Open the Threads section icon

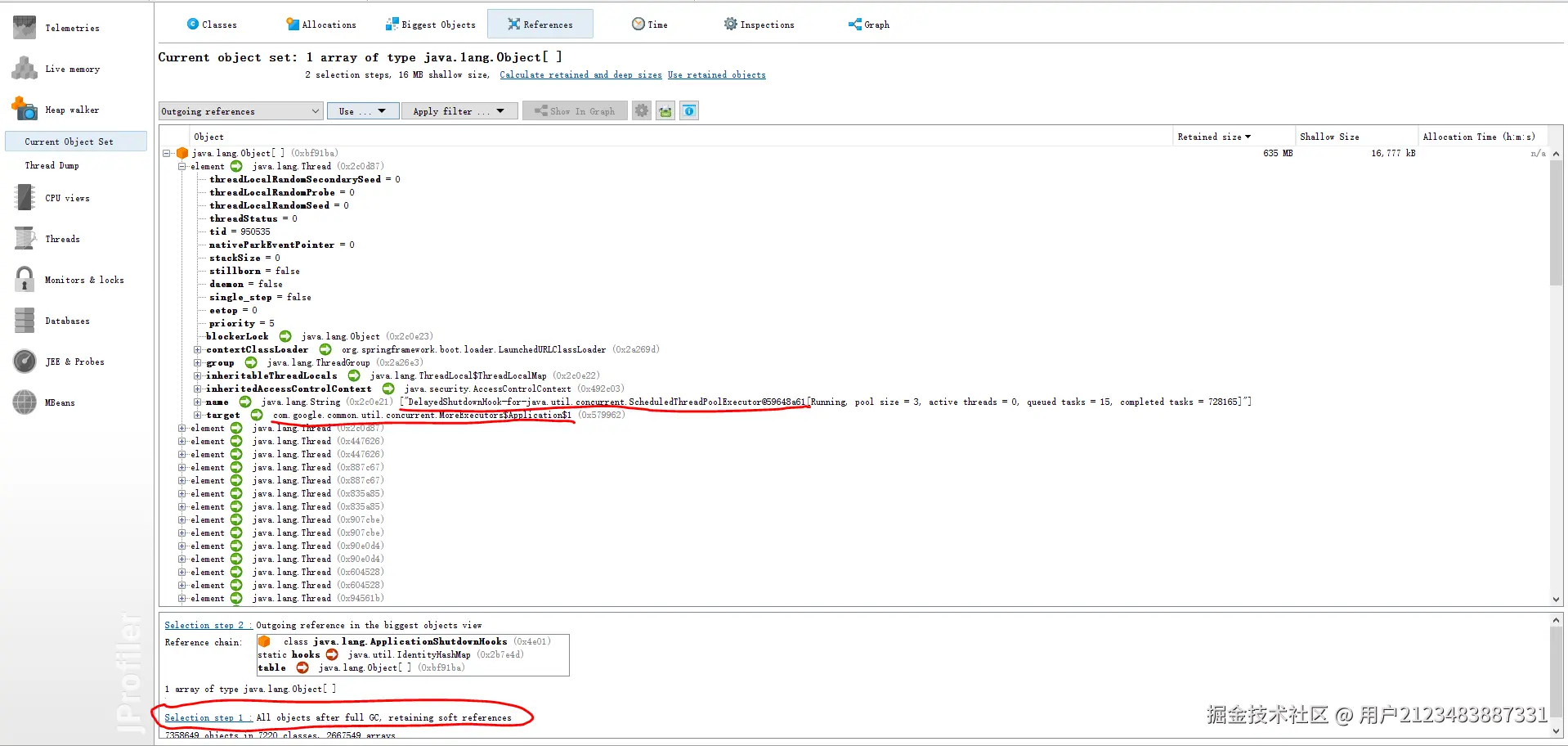coord(25,239)
